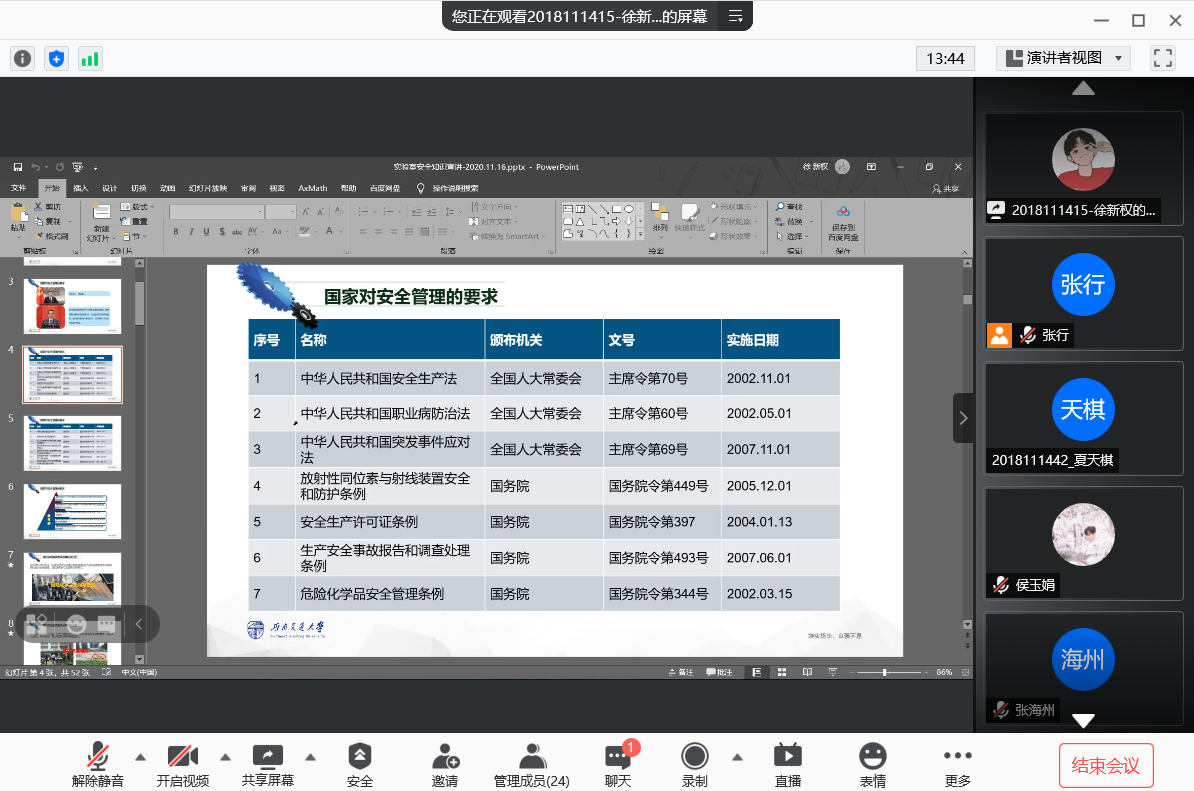Start recording with the 录制 icon

click(x=694, y=758)
